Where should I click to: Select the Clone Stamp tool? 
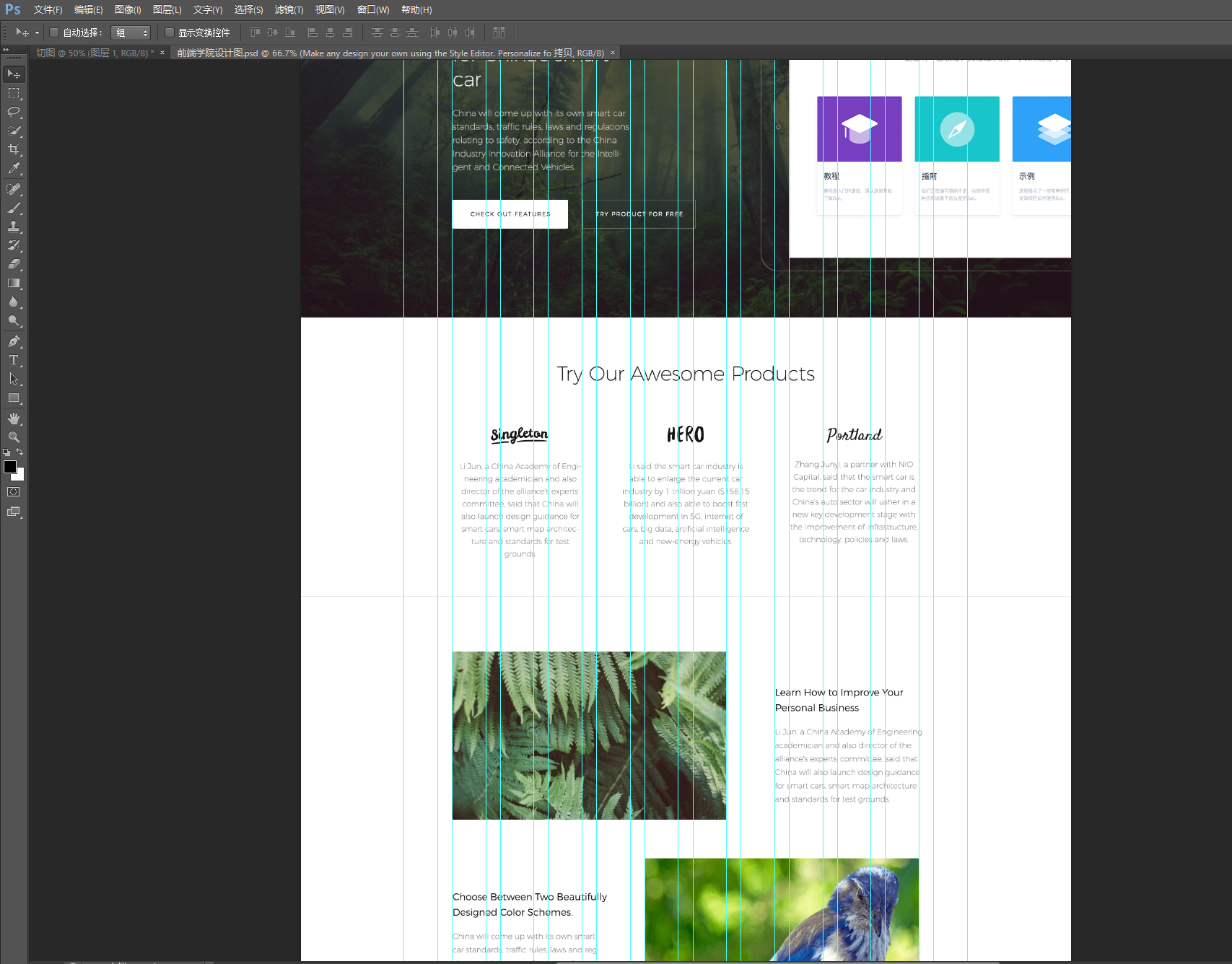pyautogui.click(x=14, y=227)
